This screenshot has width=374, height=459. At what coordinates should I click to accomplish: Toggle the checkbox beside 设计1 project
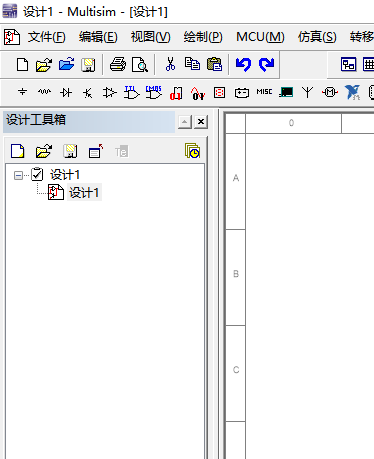click(x=37, y=174)
